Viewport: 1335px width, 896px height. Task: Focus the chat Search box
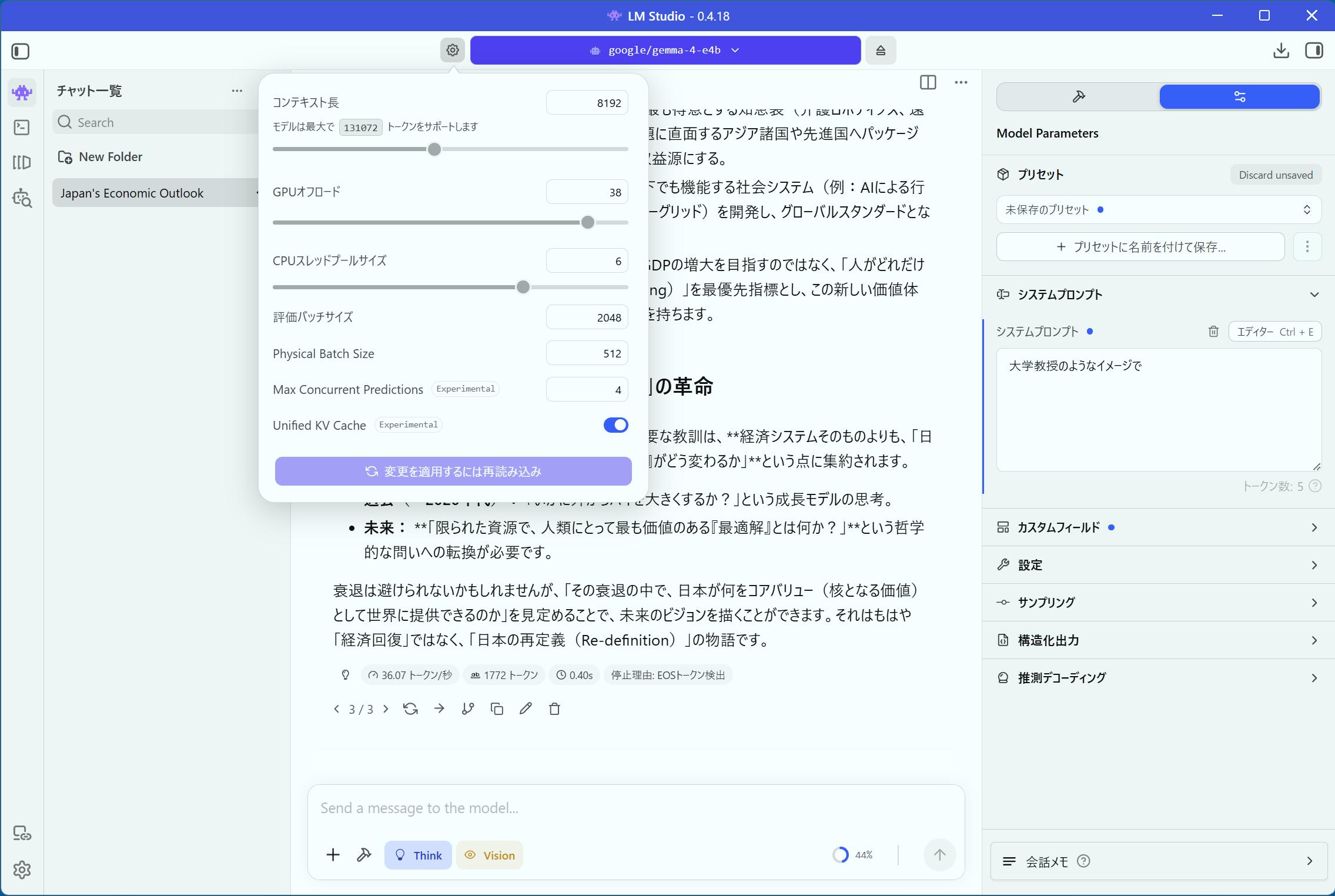pos(155,122)
